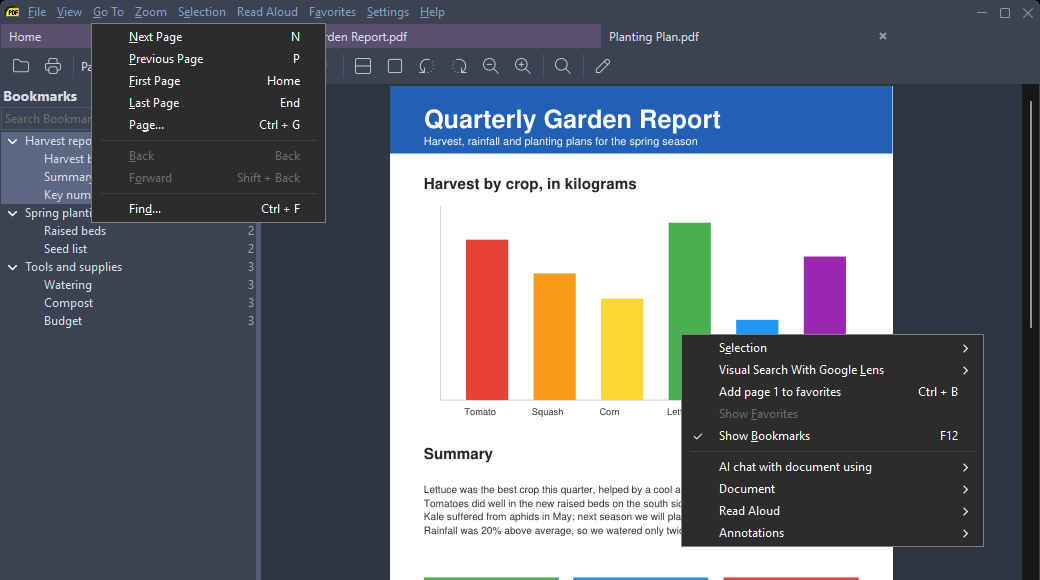The width and height of the screenshot is (1040, 580).
Task: Open Read Aloud submenu in the context menu
Action: (x=832, y=510)
